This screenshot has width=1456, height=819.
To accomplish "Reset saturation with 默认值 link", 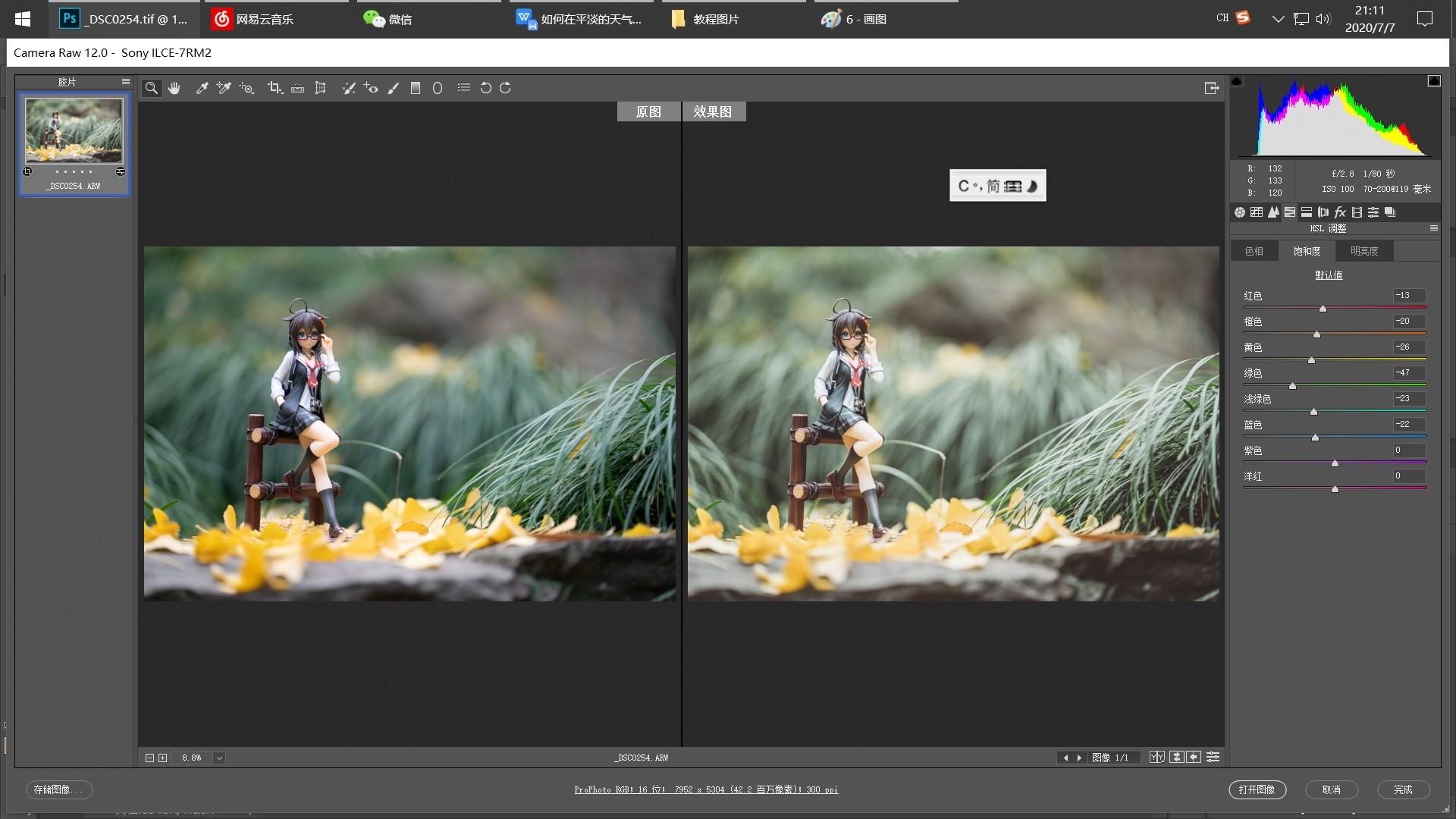I will pos(1329,275).
